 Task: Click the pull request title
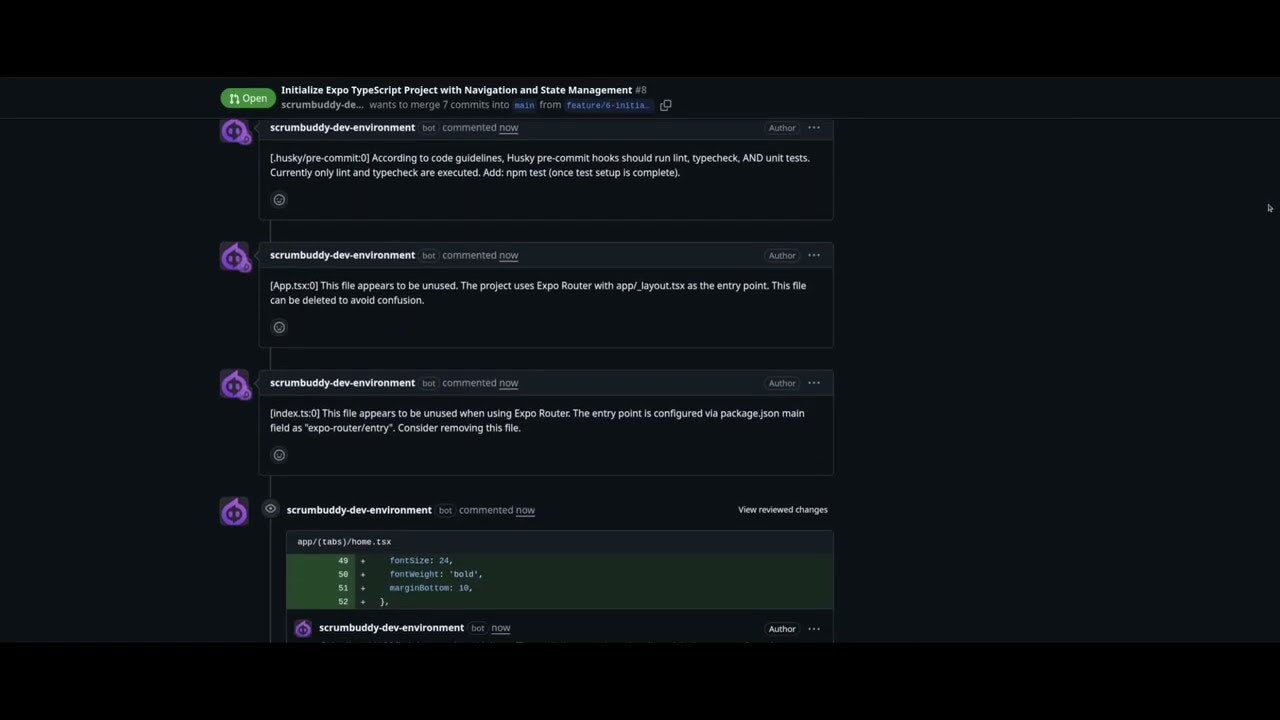[x=456, y=90]
